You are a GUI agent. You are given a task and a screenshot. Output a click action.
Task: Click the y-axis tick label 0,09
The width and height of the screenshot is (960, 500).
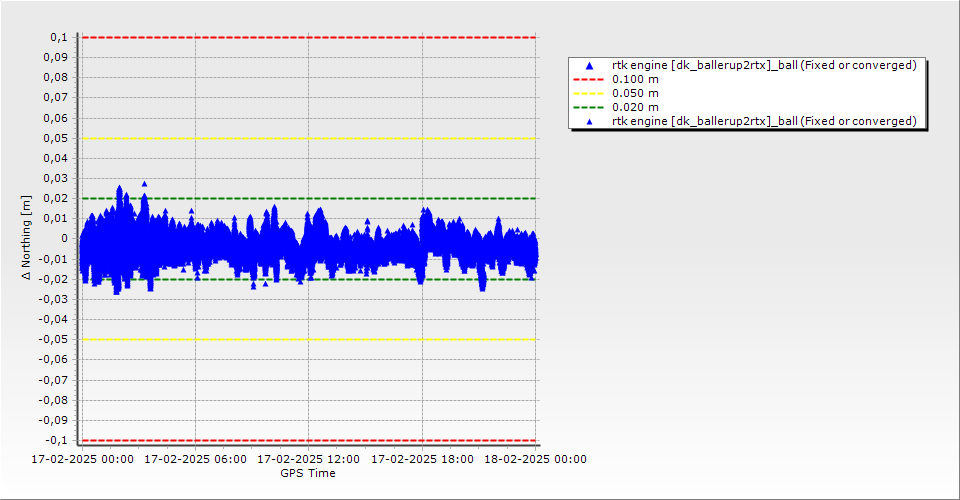click(x=56, y=58)
